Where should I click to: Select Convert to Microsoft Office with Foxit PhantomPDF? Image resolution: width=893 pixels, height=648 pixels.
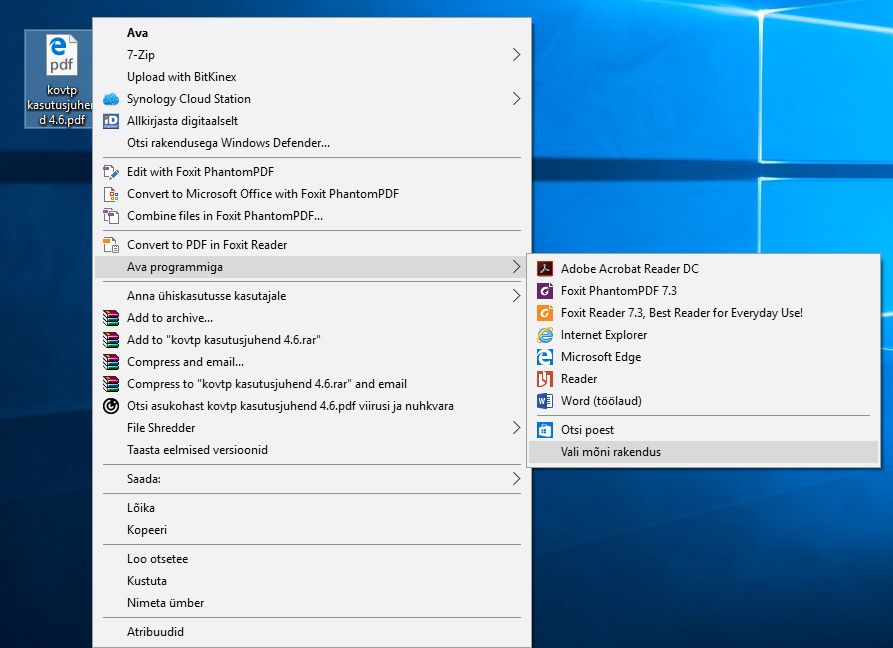coord(312,194)
